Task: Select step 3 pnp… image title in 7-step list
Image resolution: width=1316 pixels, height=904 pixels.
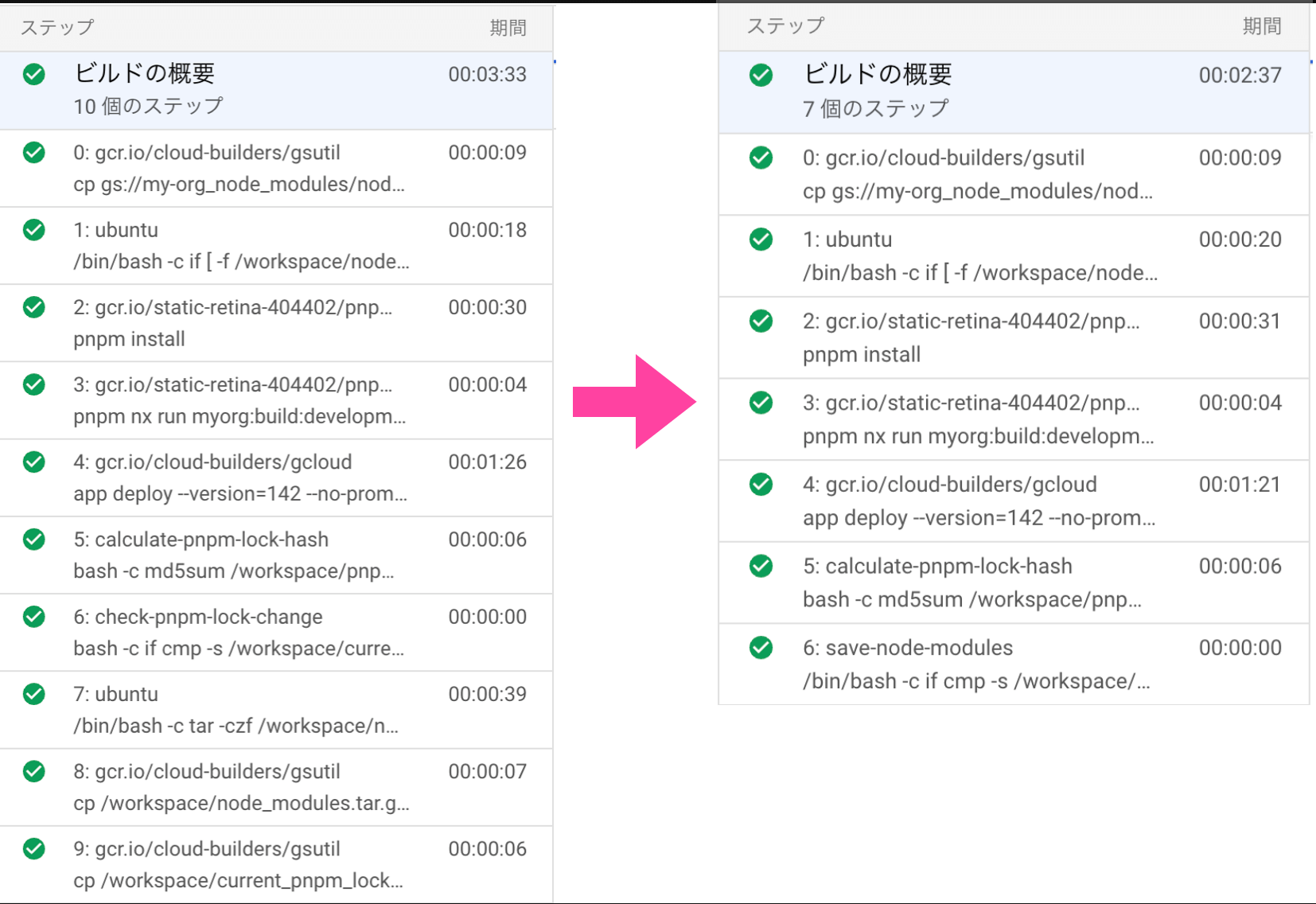Action: 971,403
